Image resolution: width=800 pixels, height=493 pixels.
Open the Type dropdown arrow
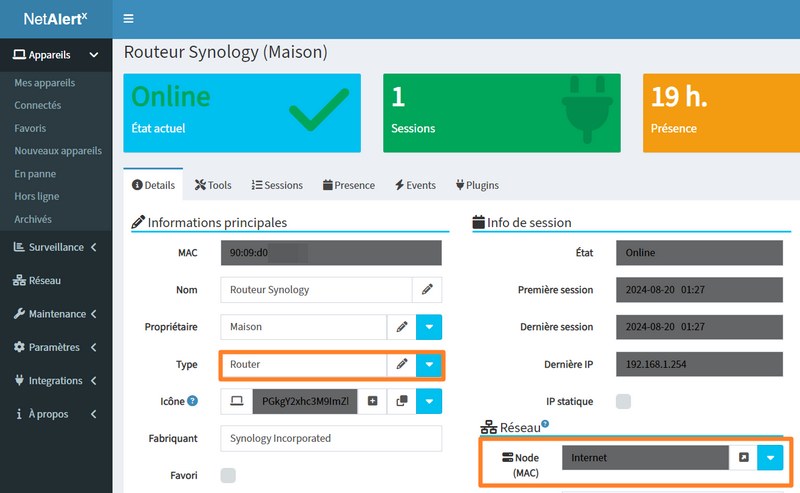pos(429,364)
